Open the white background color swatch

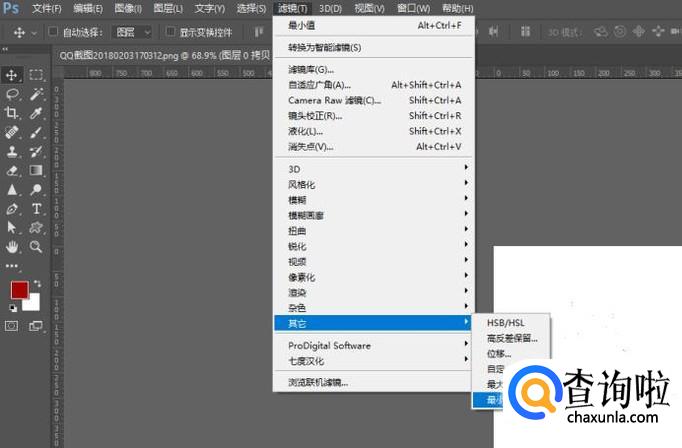pyautogui.click(x=34, y=305)
